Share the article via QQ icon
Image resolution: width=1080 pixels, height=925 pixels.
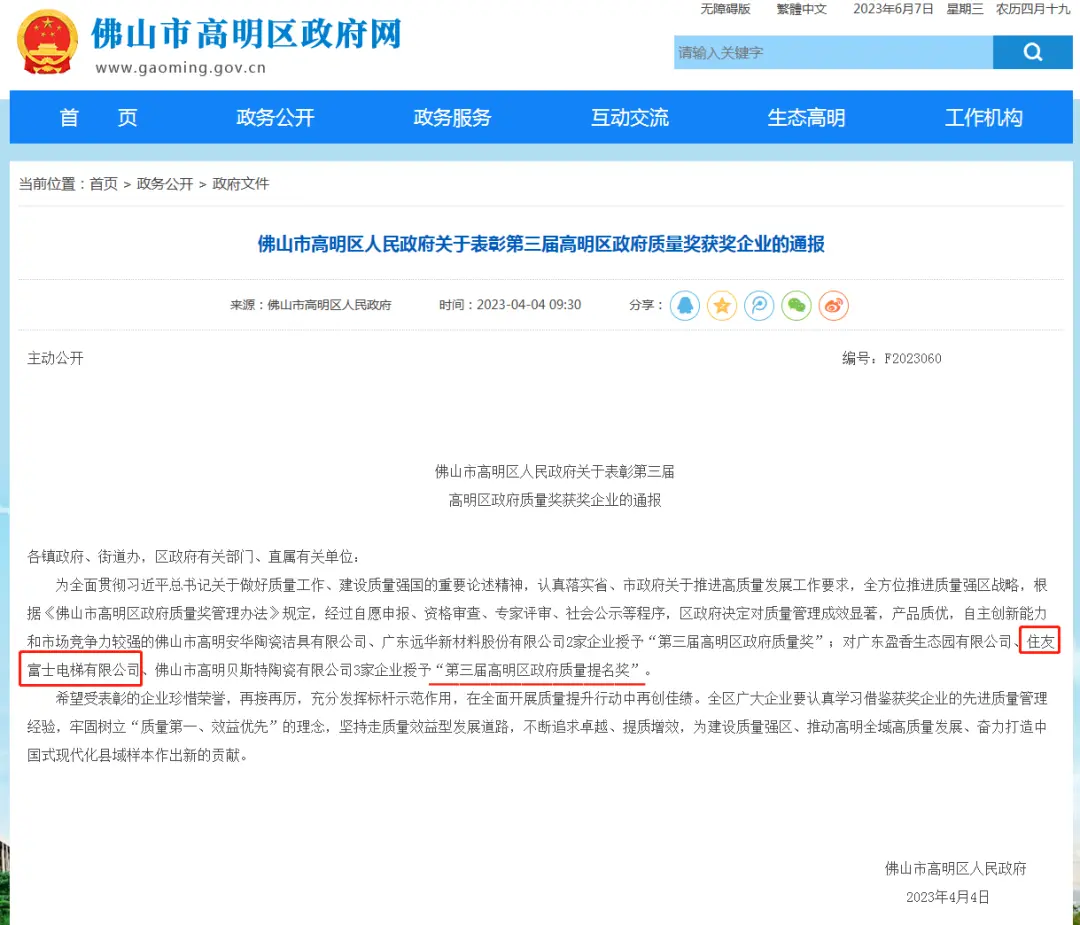click(684, 306)
